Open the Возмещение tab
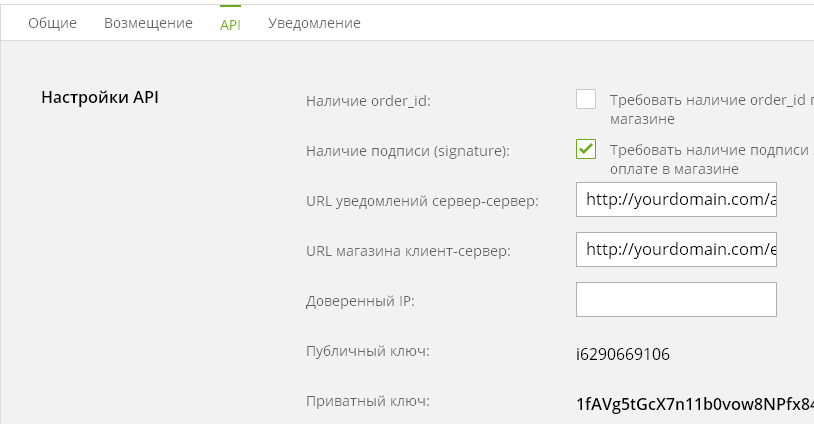Viewport: 814px width, 424px height. tap(148, 23)
